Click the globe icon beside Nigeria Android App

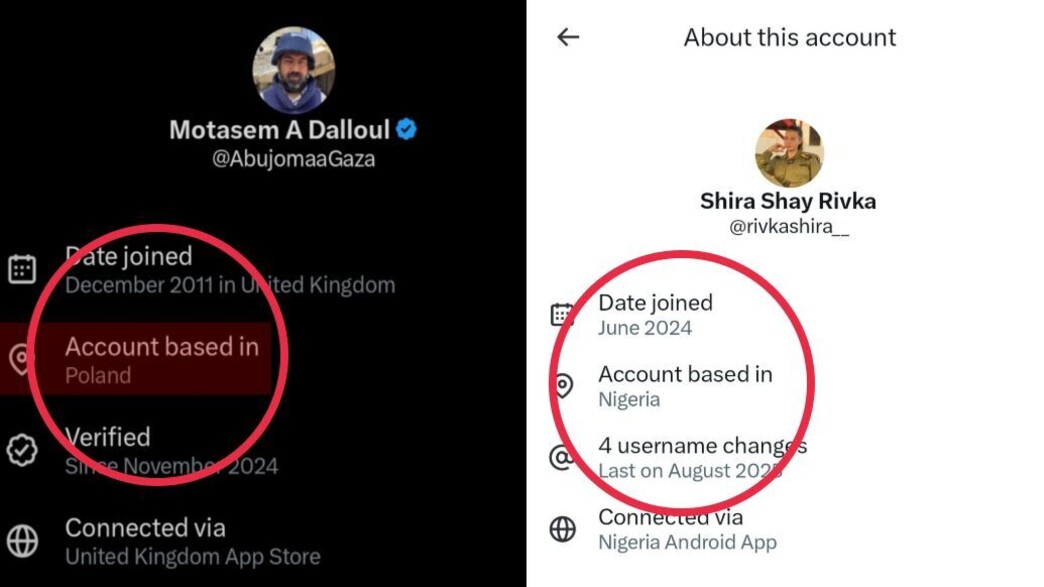pyautogui.click(x=563, y=529)
